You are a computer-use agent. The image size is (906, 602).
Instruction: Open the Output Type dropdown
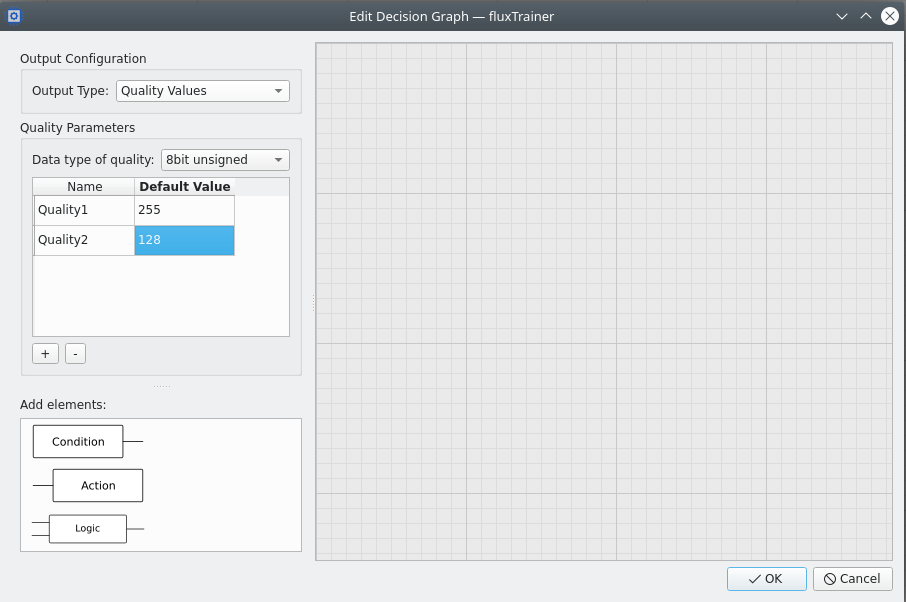click(203, 91)
